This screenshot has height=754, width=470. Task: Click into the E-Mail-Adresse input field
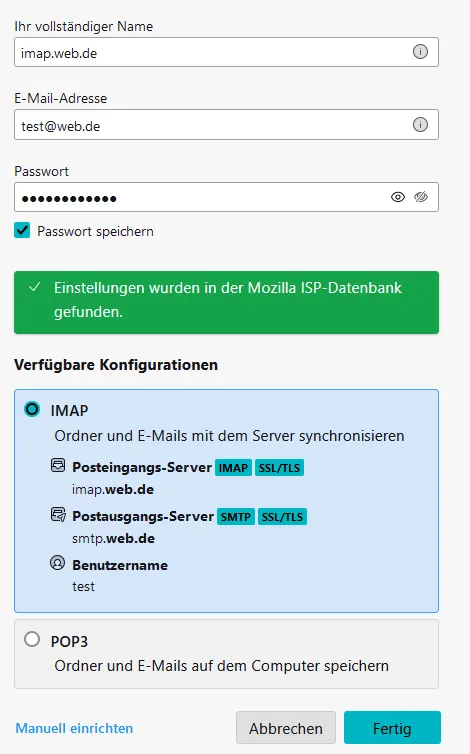tap(226, 125)
